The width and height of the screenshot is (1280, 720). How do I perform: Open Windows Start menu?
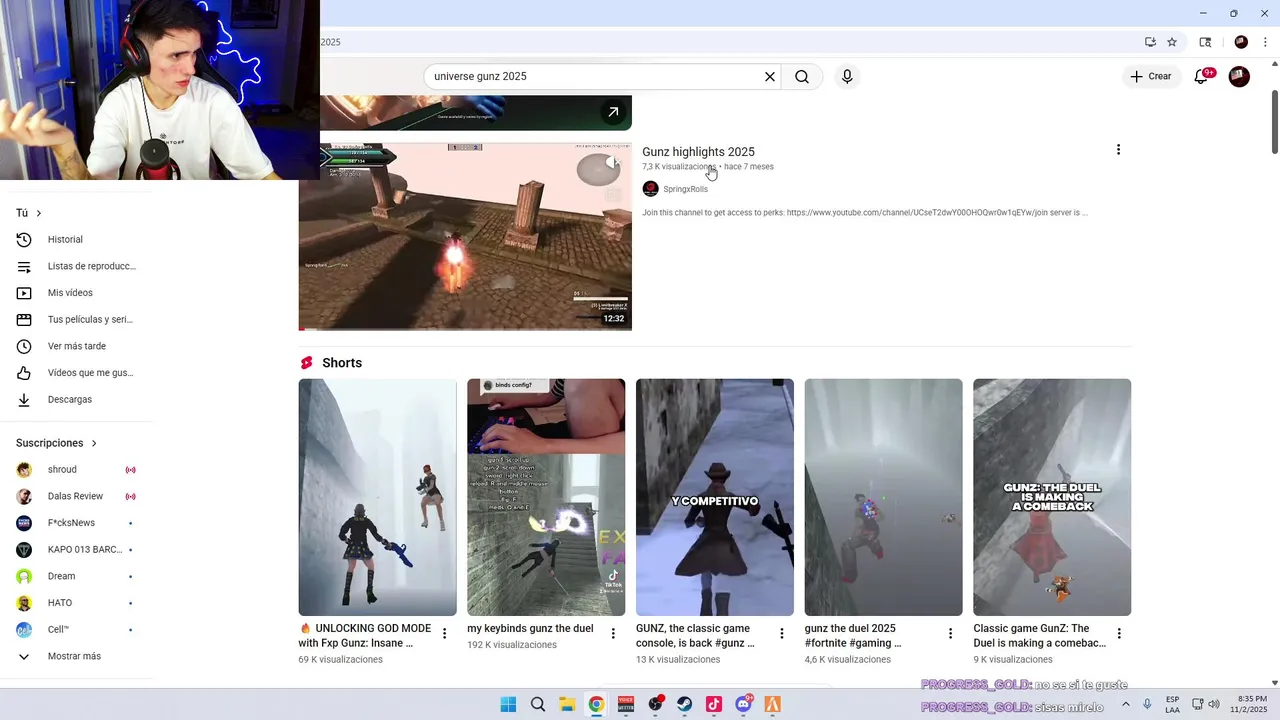click(x=508, y=704)
